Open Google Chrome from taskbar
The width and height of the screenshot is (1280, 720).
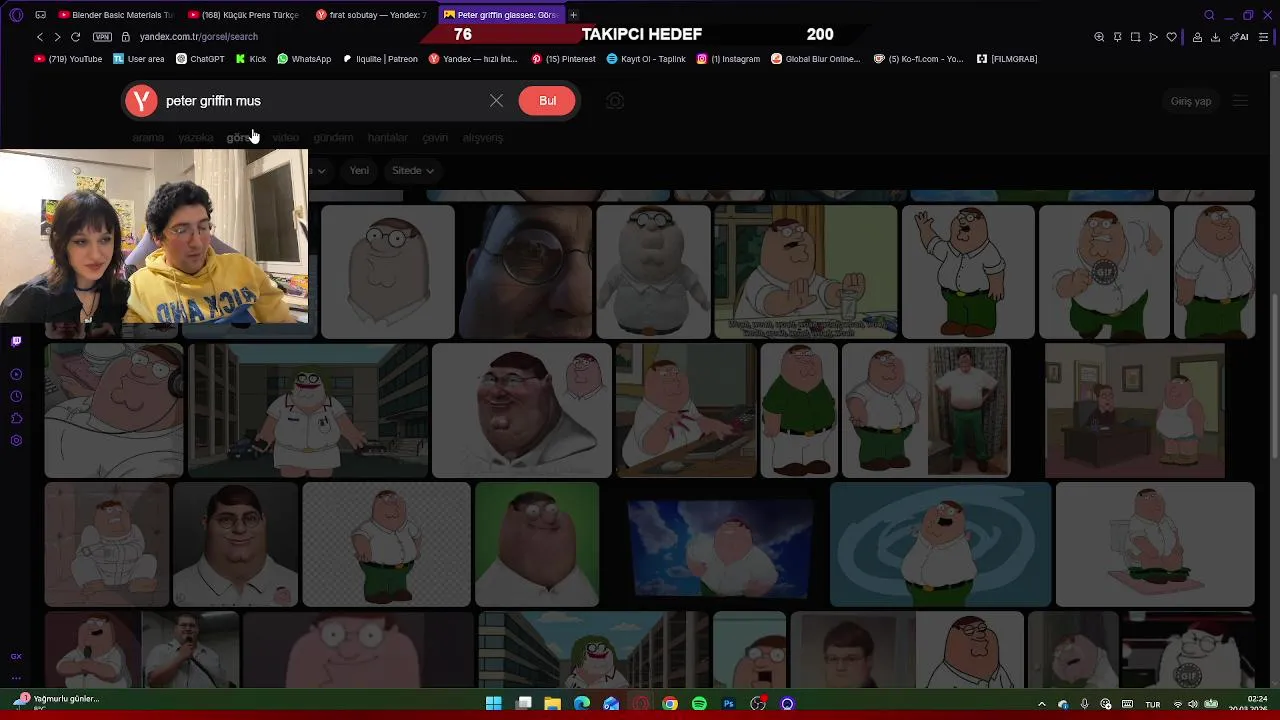670,704
